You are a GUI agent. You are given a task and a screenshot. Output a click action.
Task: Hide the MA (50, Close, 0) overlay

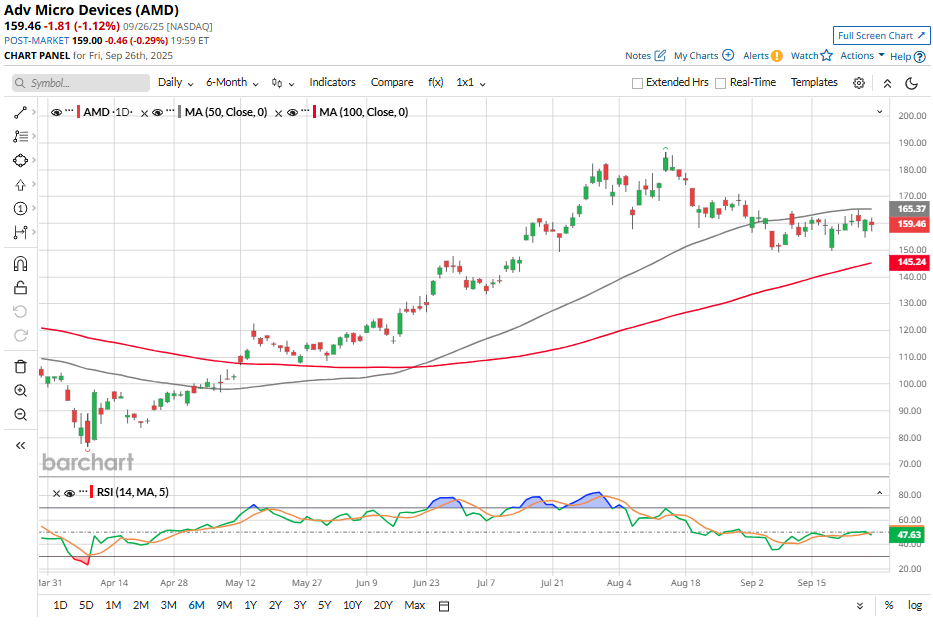[x=157, y=113]
